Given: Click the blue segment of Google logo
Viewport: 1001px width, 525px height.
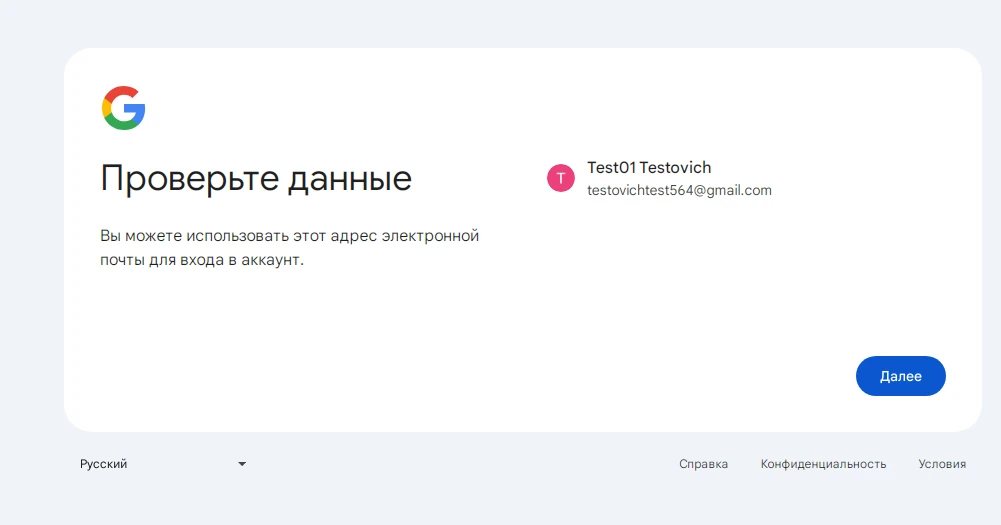Looking at the screenshot, I should [135, 110].
